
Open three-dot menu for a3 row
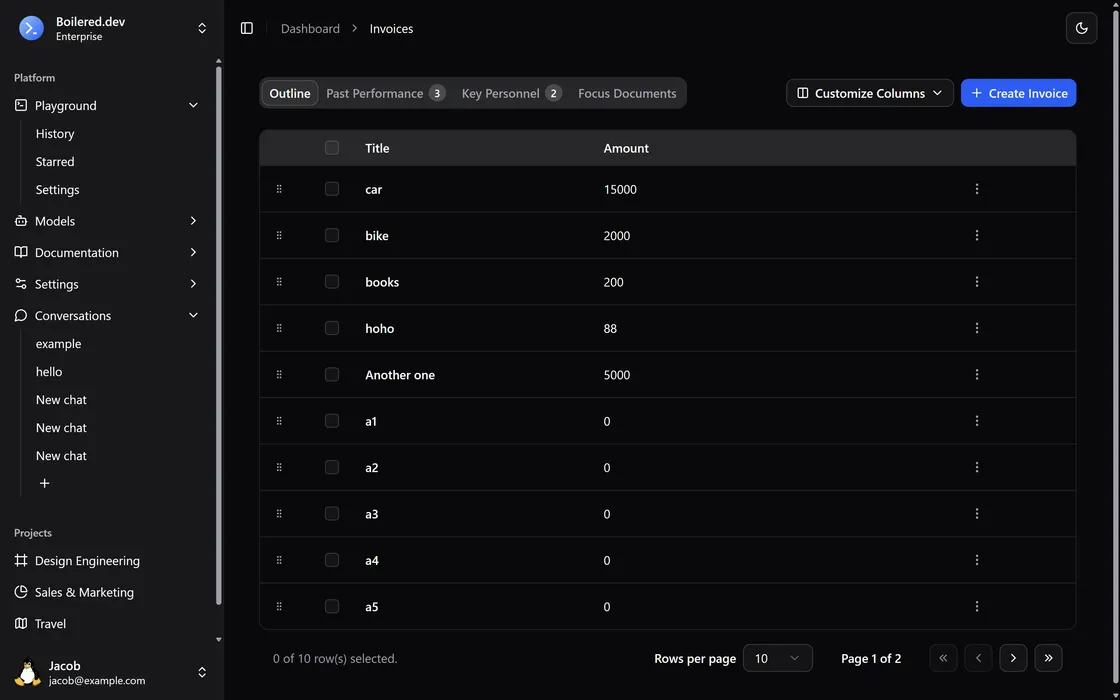976,514
